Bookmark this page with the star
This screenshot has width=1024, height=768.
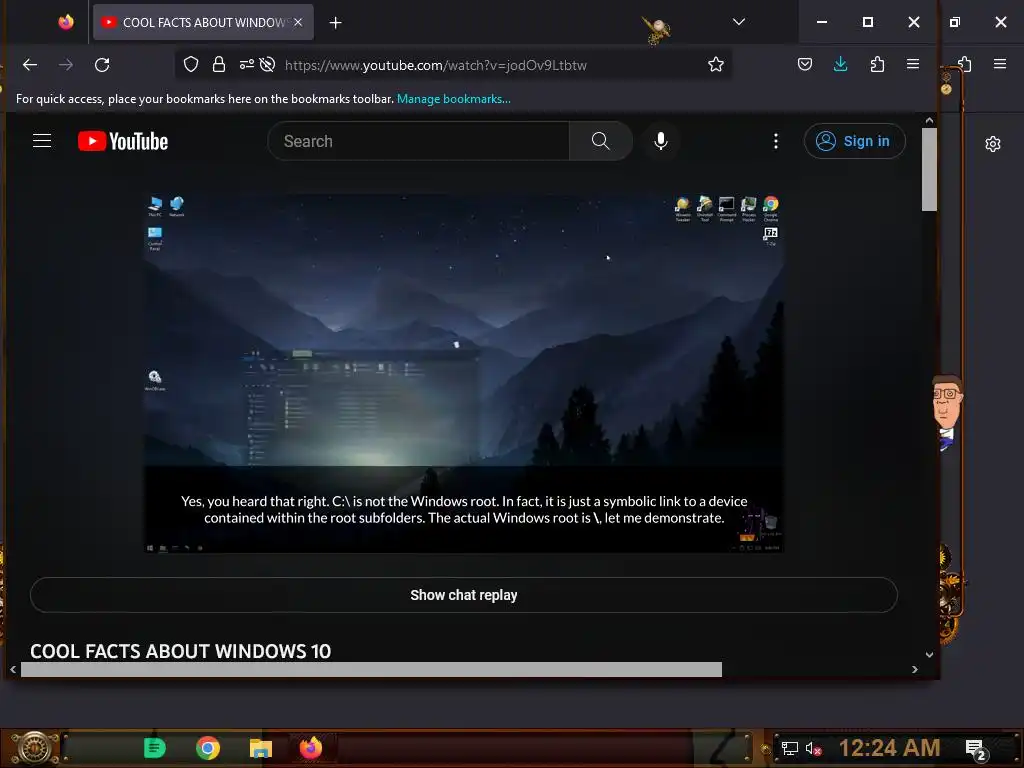click(716, 65)
